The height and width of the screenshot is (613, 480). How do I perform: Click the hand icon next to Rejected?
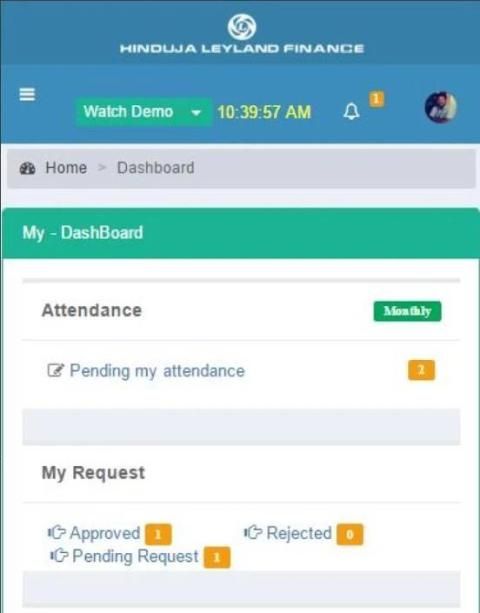[253, 532]
